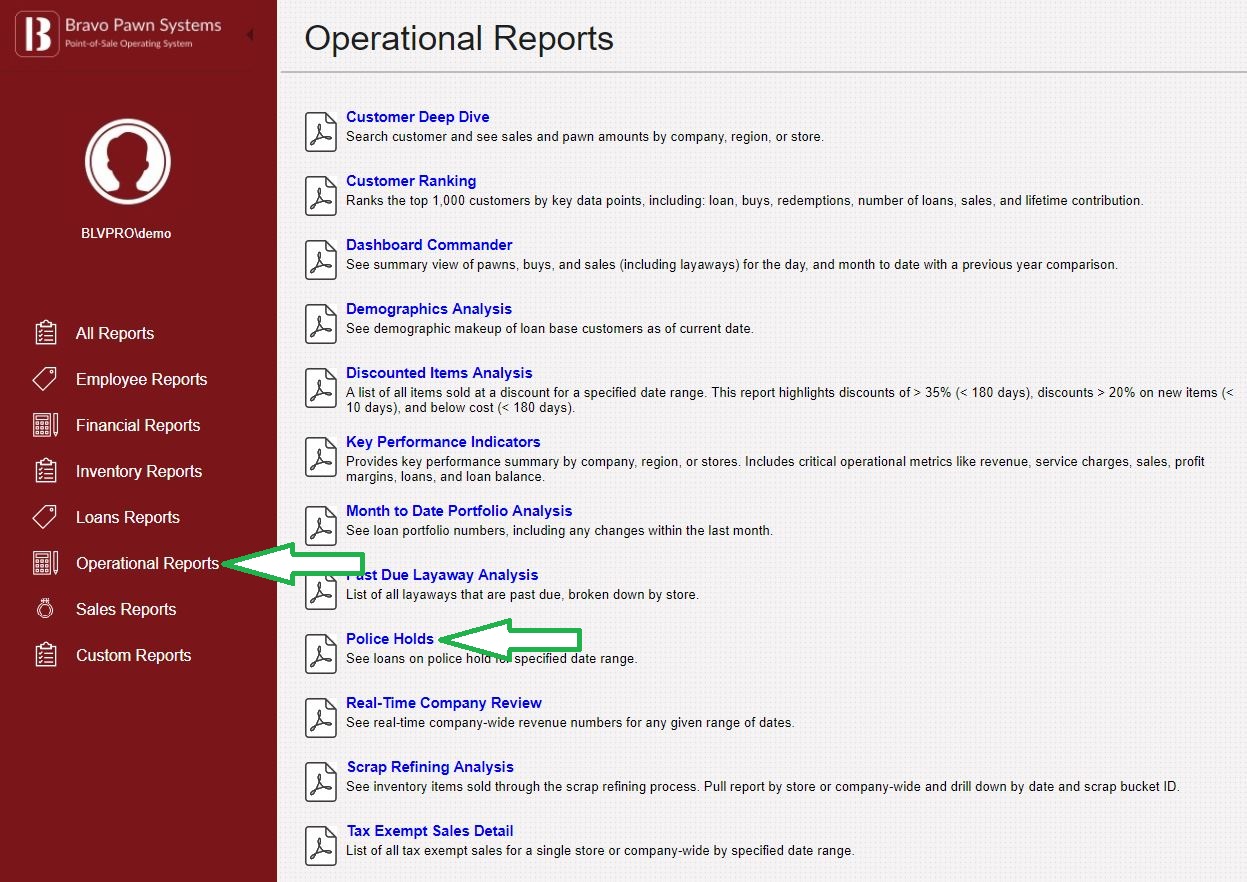
Task: Click the Operational Reports calculator icon
Action: point(45,563)
